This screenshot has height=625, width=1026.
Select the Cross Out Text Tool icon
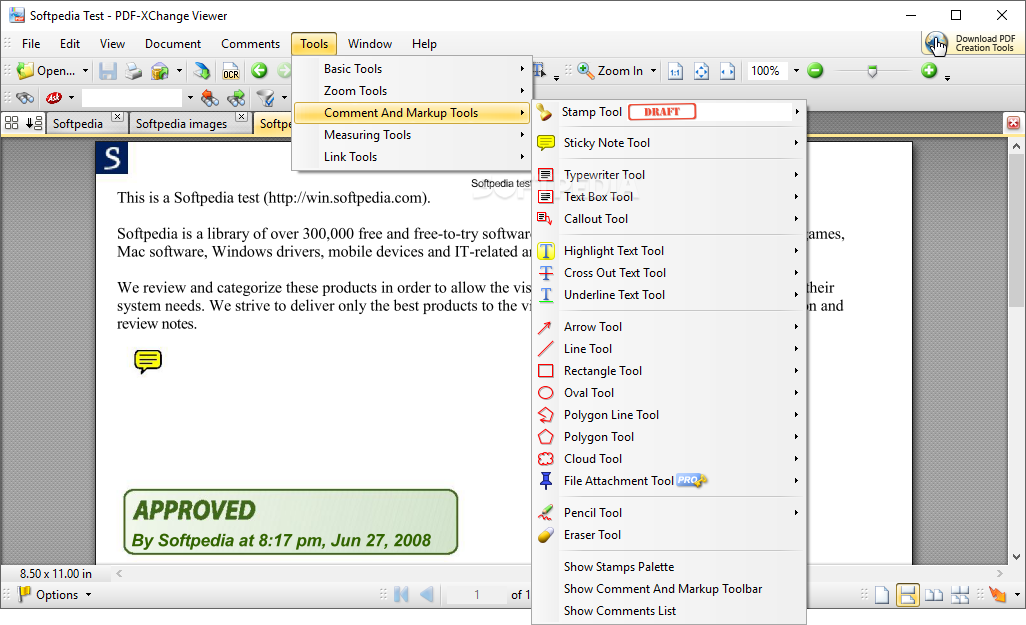pyautogui.click(x=546, y=273)
